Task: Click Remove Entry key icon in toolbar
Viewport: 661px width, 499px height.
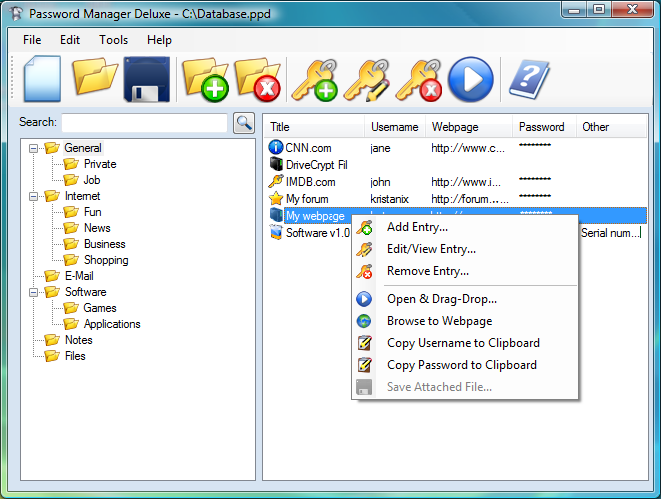Action: coord(418,80)
